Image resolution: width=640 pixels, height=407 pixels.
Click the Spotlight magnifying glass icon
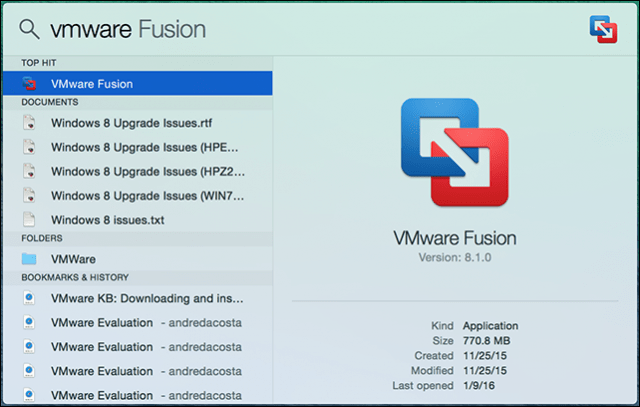(x=29, y=29)
